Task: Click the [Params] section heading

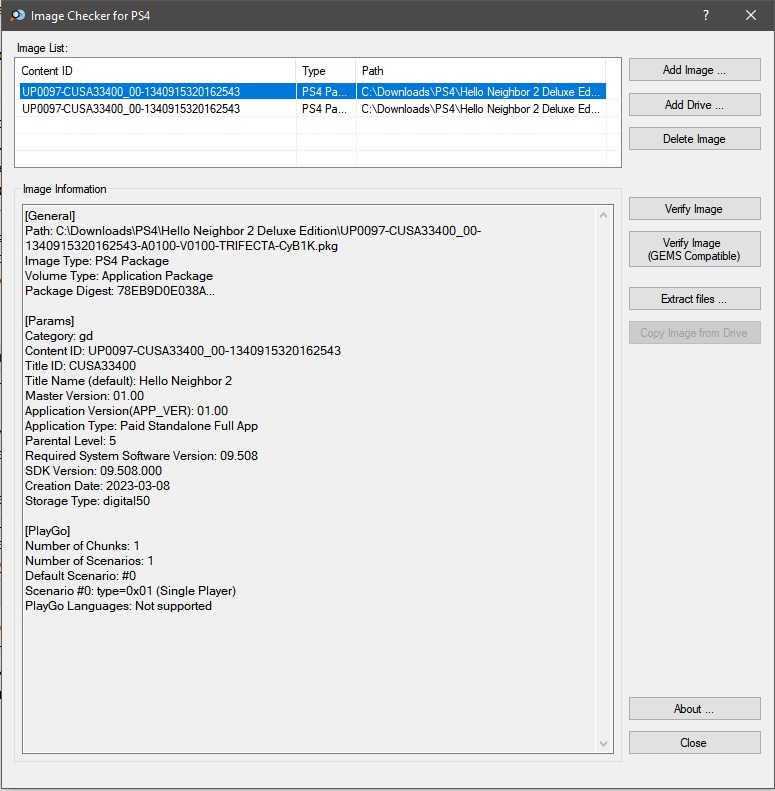Action: pyautogui.click(x=49, y=321)
